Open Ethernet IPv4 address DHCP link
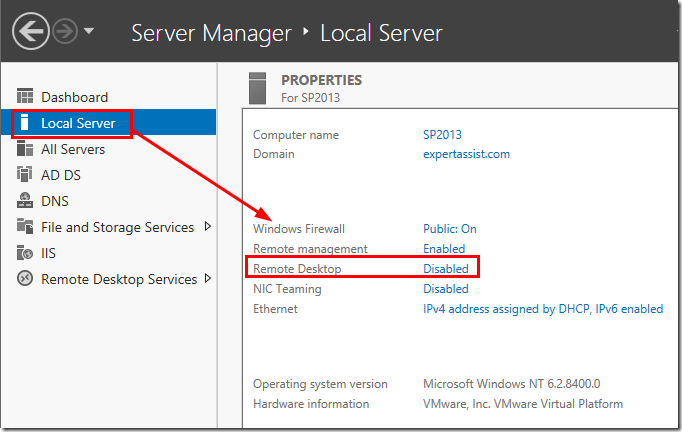The image size is (682, 432). click(x=542, y=309)
